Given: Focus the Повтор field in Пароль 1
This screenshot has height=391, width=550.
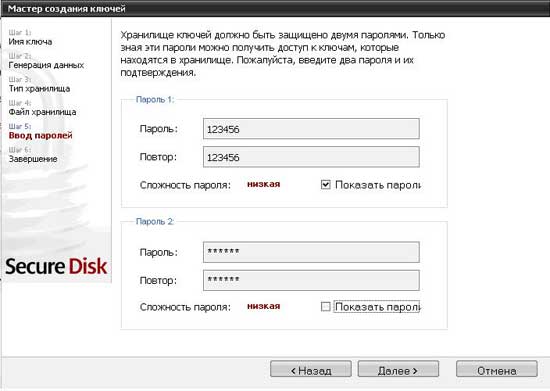Looking at the screenshot, I should click(311, 157).
